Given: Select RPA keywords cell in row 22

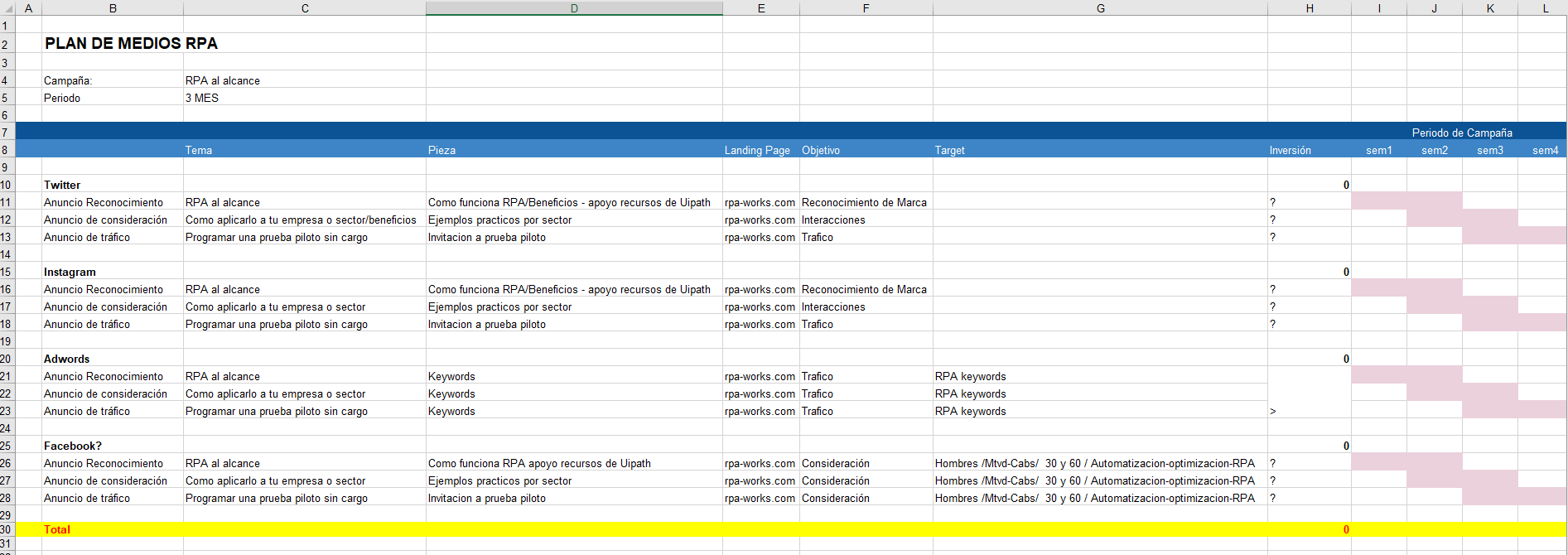Looking at the screenshot, I should point(1100,393).
